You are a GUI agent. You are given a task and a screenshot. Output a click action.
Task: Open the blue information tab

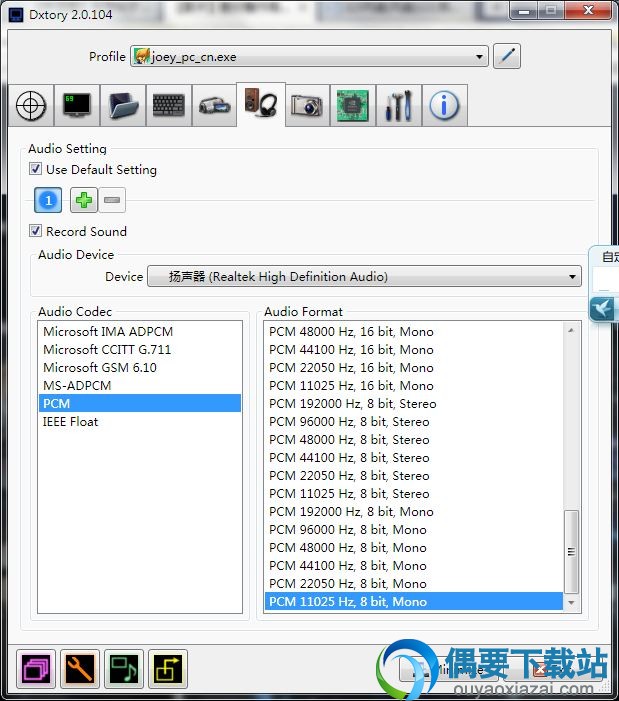[444, 106]
